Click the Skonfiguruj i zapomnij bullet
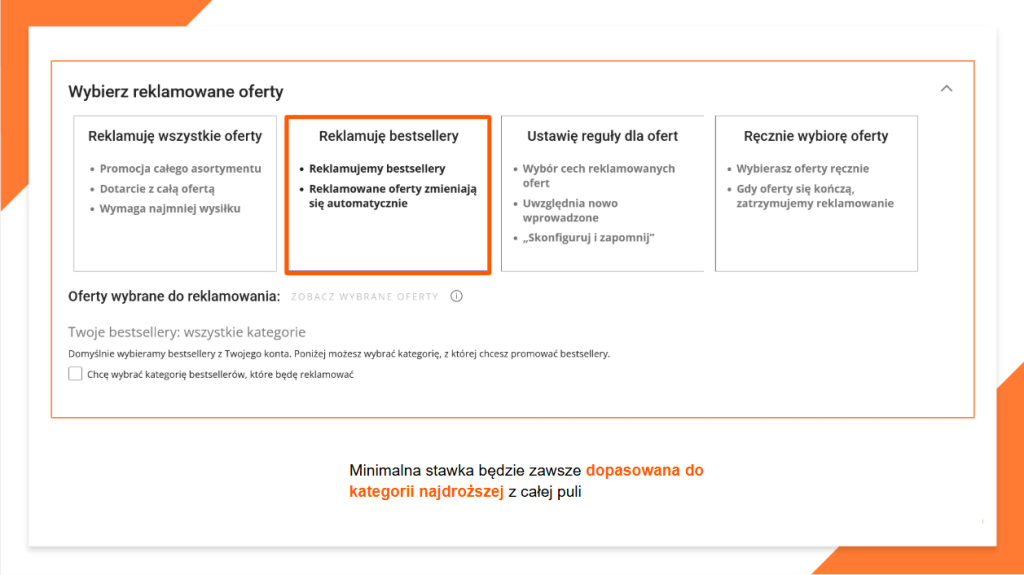 pyautogui.click(x=588, y=238)
